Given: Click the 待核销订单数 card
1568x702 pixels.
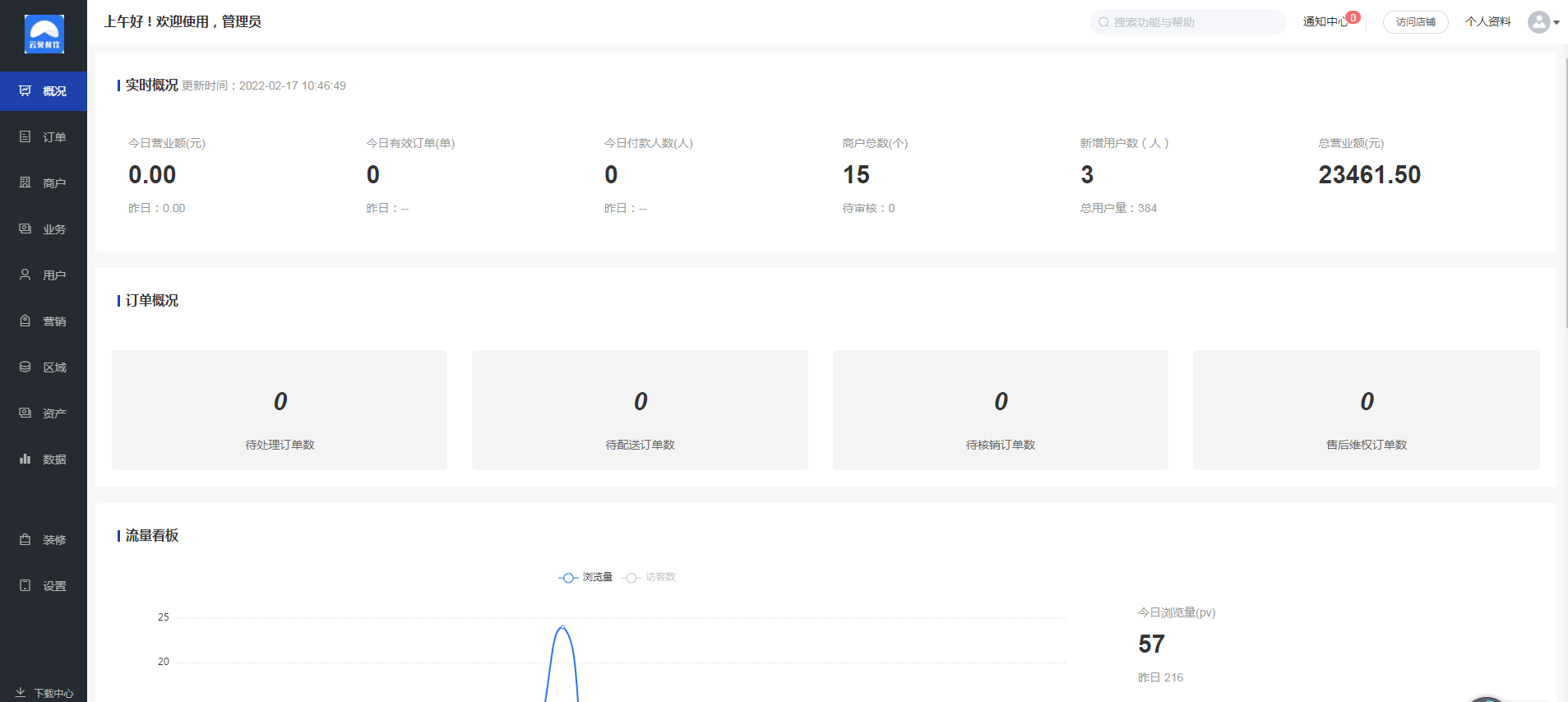Looking at the screenshot, I should coord(1001,410).
